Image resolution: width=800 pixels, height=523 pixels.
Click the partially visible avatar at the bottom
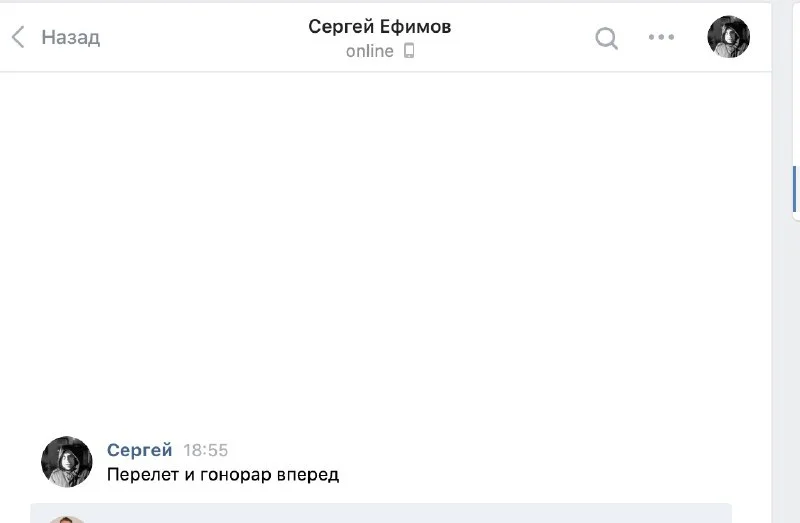(x=66, y=519)
